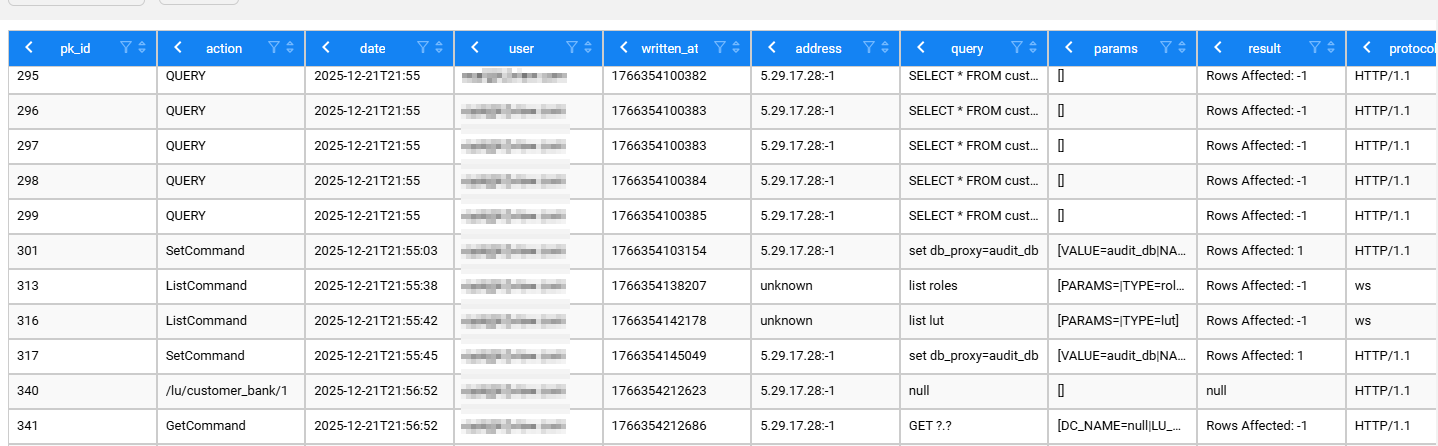Screen dimensions: 1438x446
Task: Click the query column header label
Action: 967,48
